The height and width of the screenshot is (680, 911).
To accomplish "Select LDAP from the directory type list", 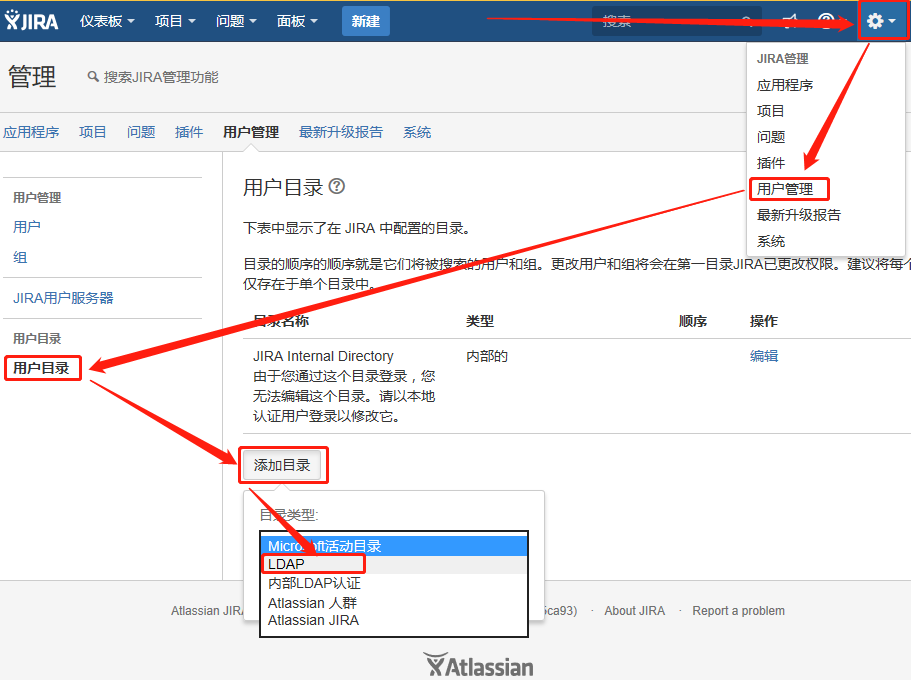I will coord(285,564).
